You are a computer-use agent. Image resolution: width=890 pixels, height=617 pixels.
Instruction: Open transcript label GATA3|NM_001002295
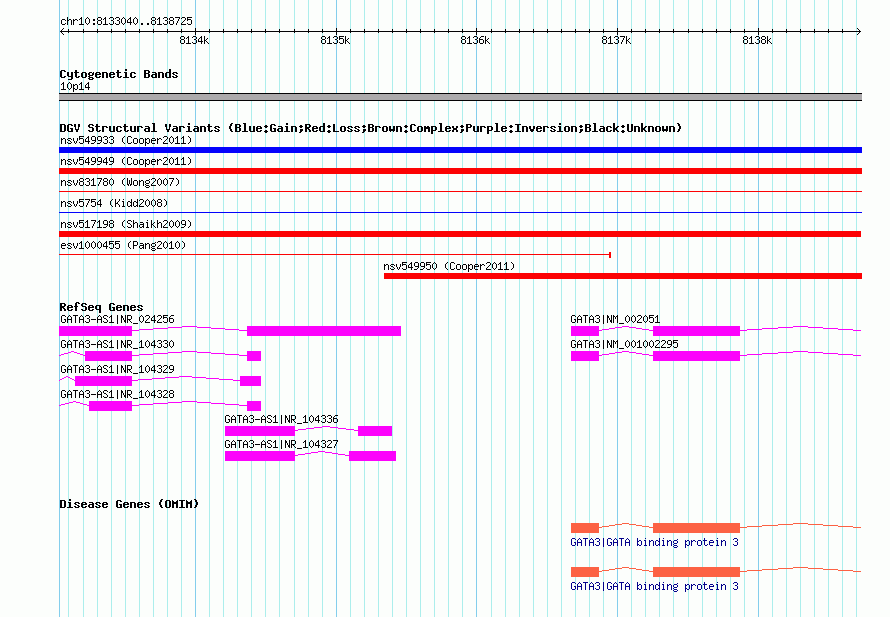point(624,344)
